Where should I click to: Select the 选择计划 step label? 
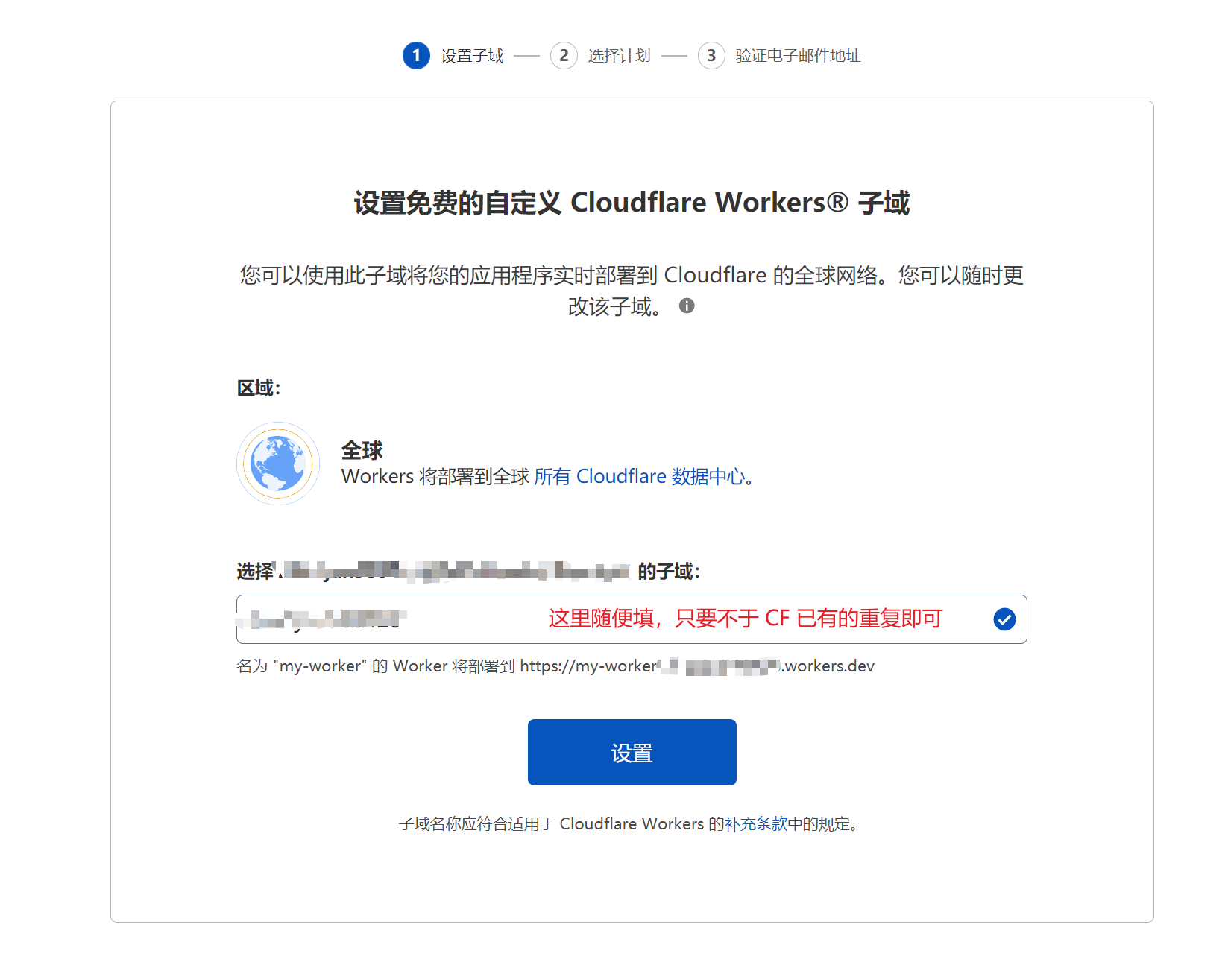(619, 56)
